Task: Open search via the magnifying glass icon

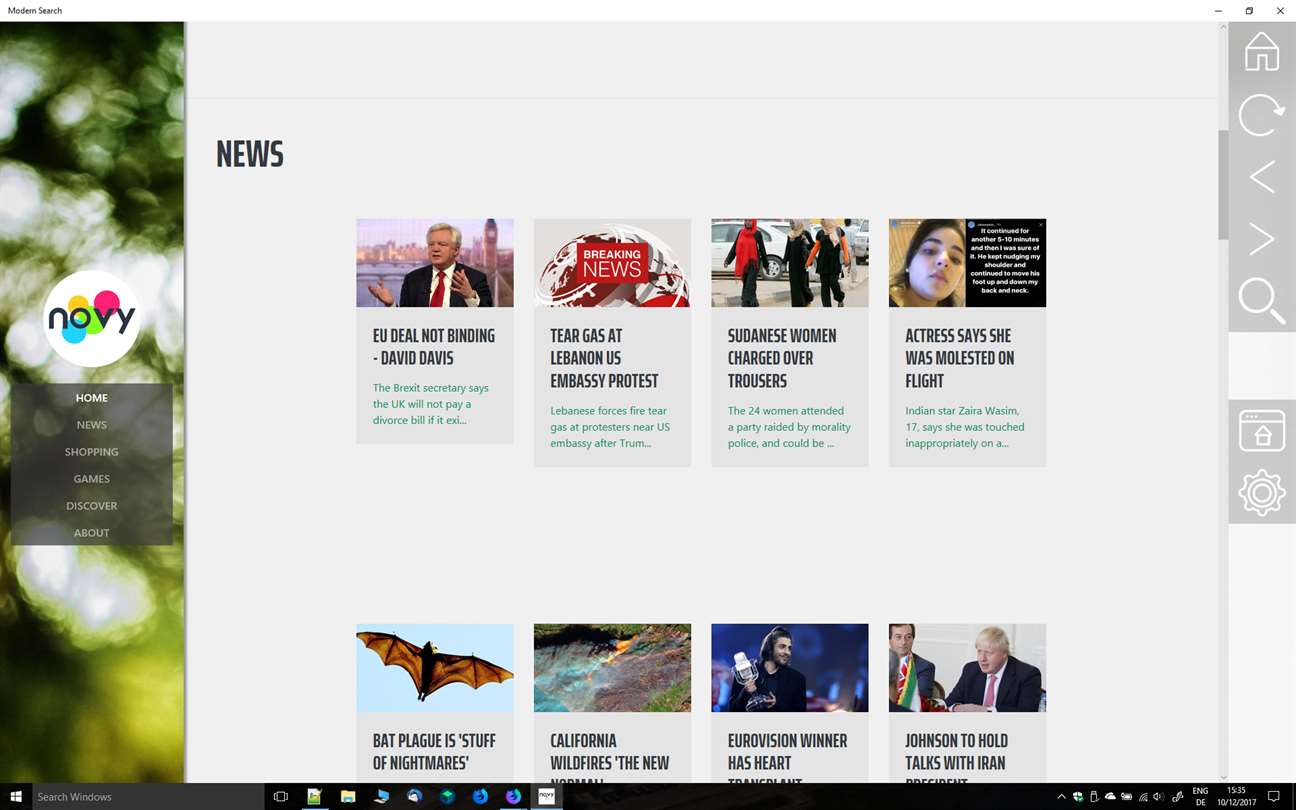Action: tap(1262, 301)
